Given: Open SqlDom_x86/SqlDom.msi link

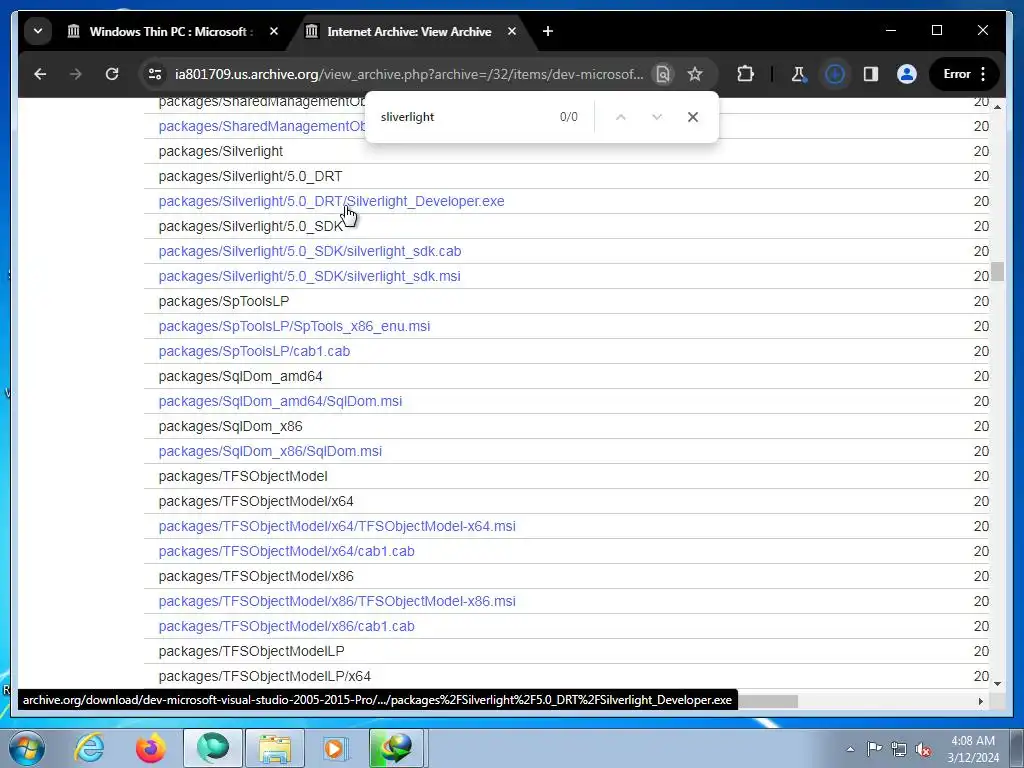Looking at the screenshot, I should 270,451.
